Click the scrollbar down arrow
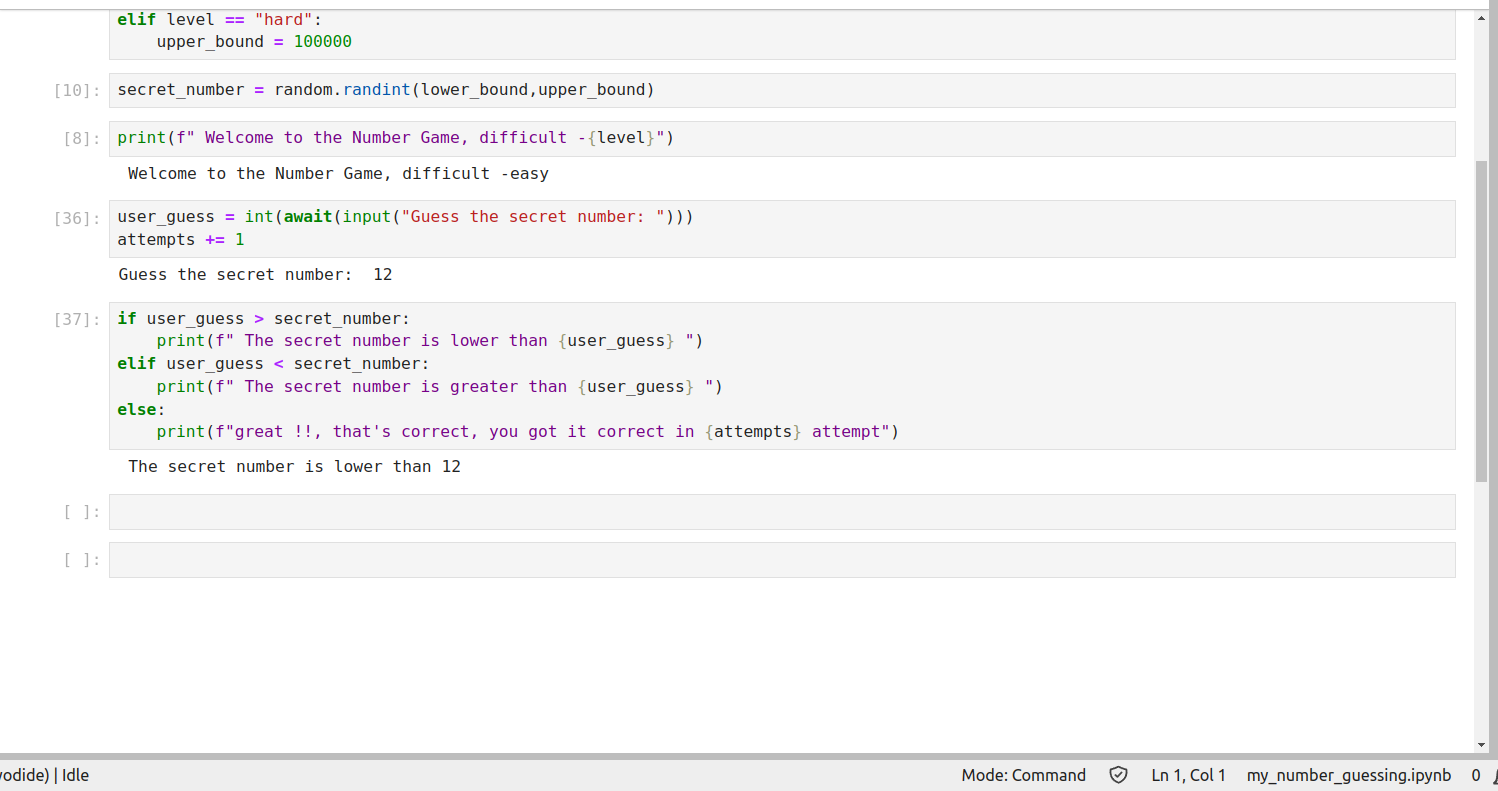The height and width of the screenshot is (791, 1498). pos(1481,745)
